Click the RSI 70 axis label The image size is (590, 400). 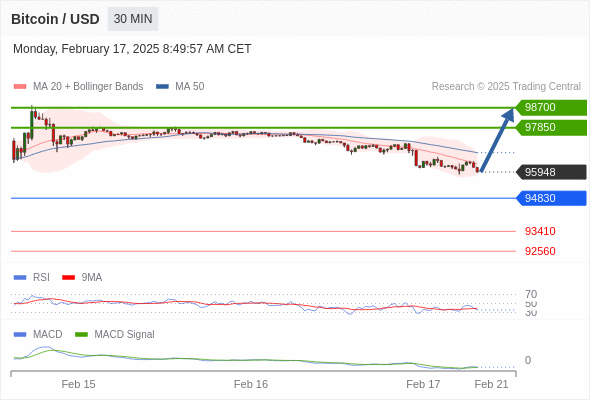coord(531,294)
